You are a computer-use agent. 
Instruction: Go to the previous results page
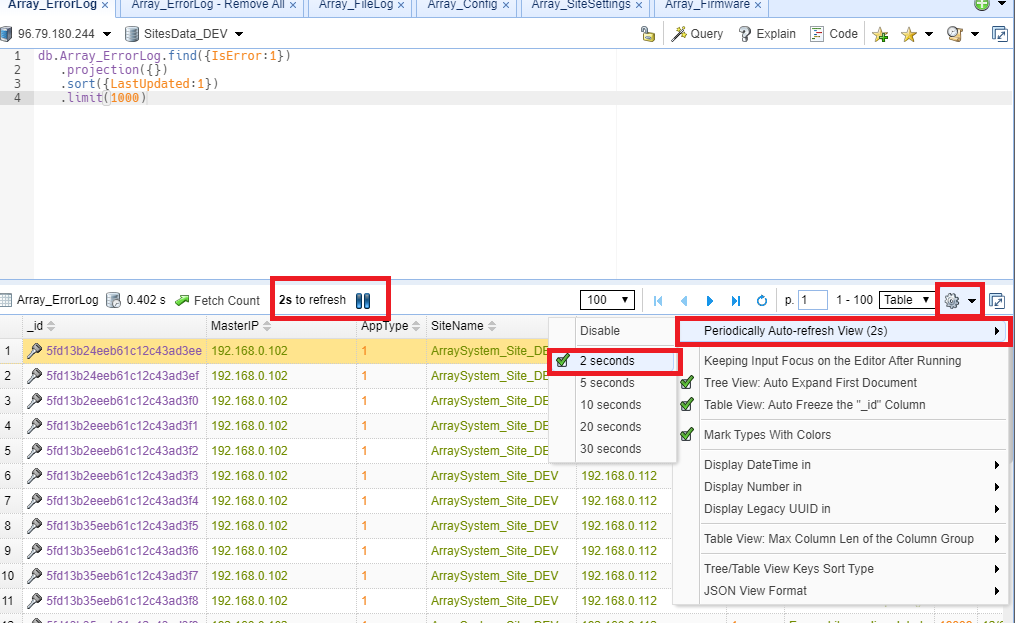[x=684, y=300]
